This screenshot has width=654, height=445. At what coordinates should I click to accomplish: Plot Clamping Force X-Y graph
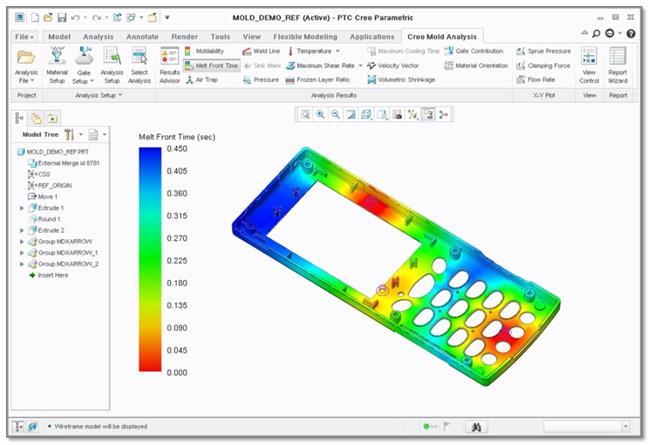coord(543,65)
